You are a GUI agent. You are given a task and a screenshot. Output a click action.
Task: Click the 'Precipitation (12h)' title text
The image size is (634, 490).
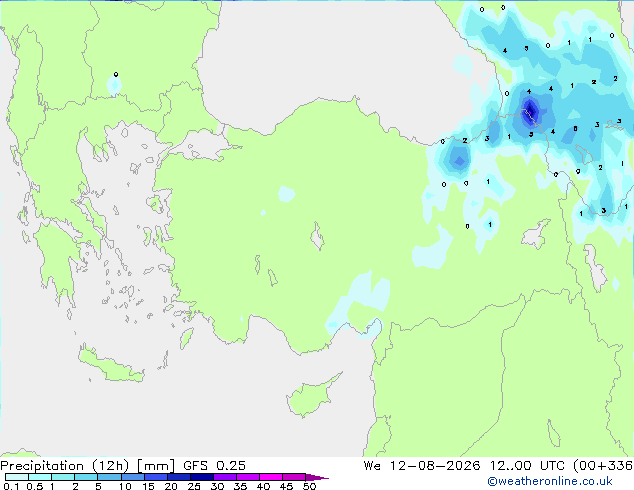(x=65, y=466)
